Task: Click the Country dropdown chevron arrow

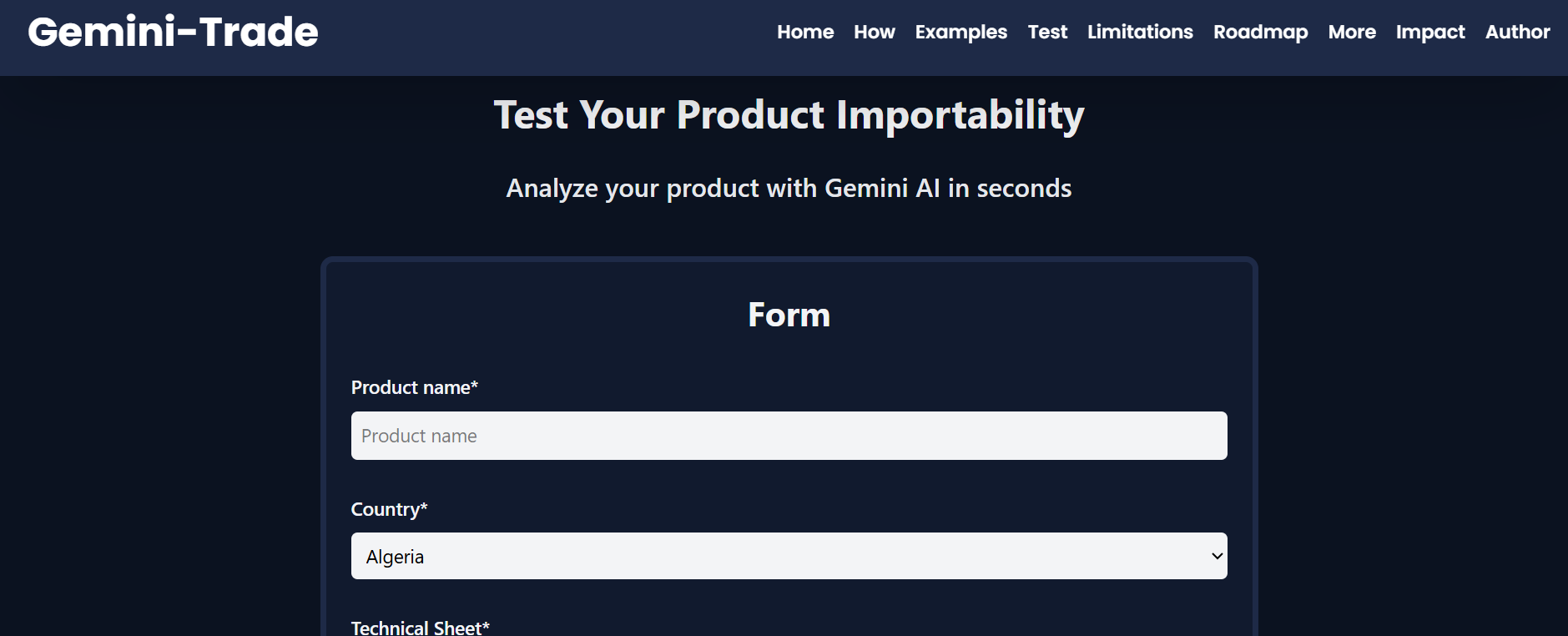Action: [x=1218, y=556]
